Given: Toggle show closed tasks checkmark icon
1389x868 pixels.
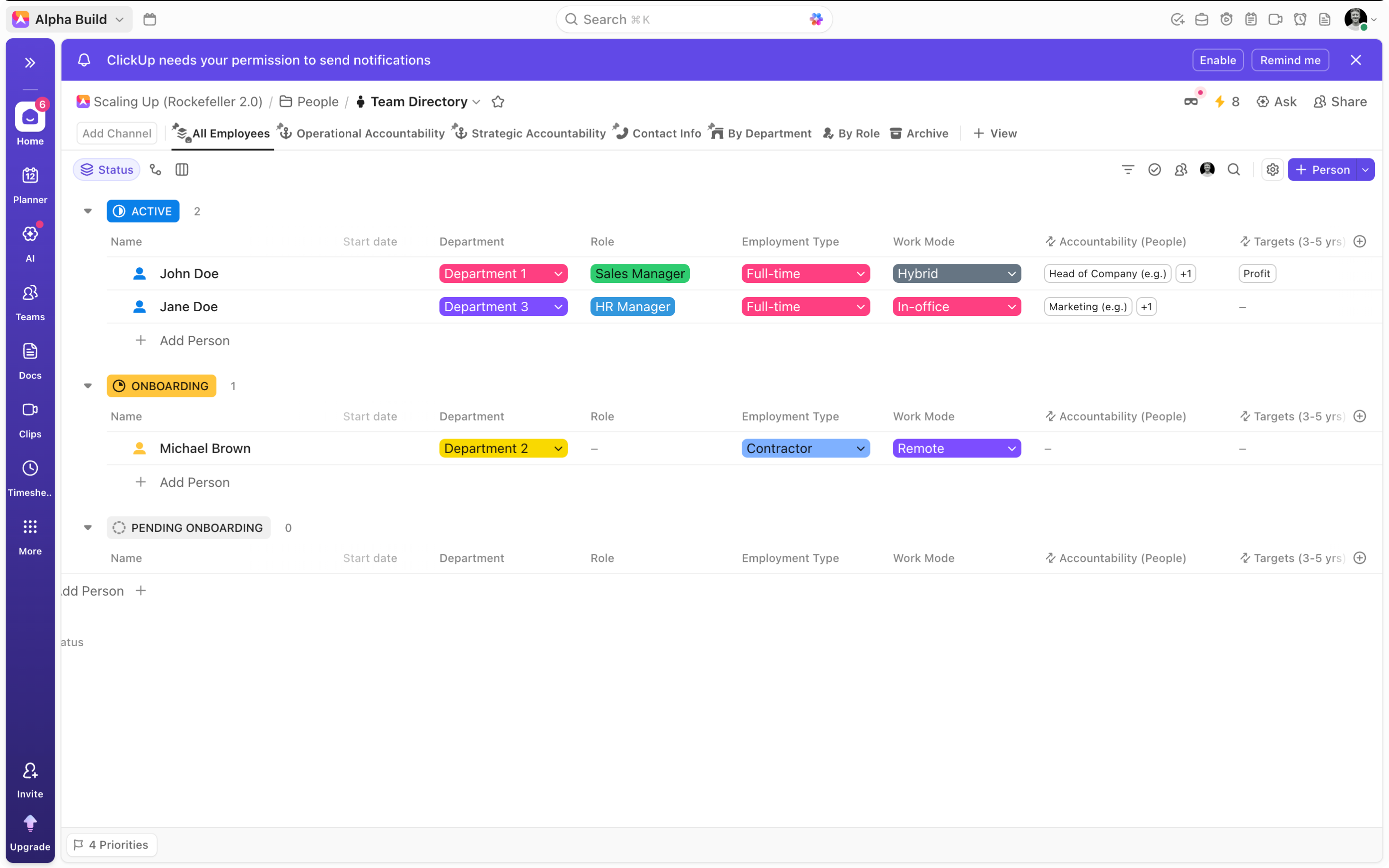Looking at the screenshot, I should click(x=1154, y=170).
